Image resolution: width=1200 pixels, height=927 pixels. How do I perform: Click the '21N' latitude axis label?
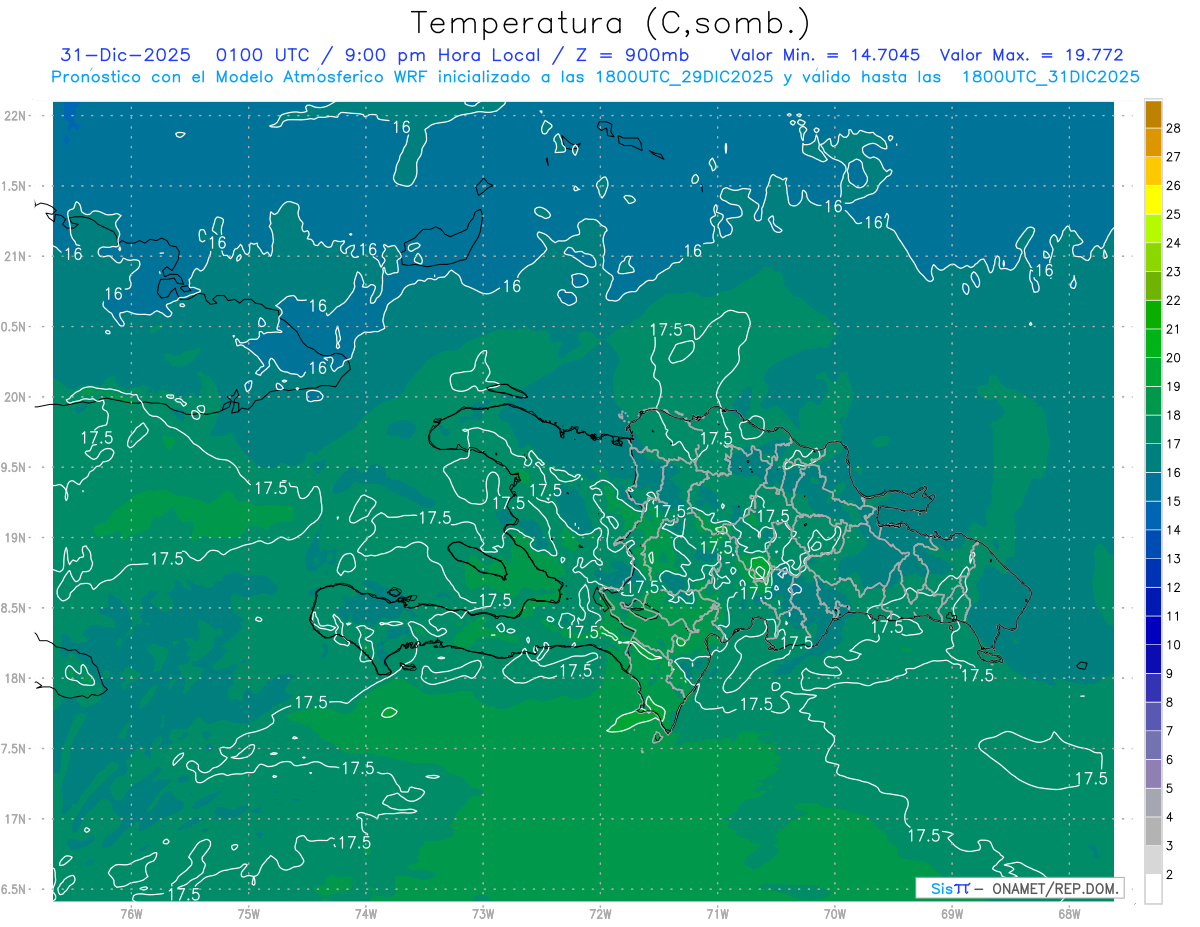coord(15,256)
